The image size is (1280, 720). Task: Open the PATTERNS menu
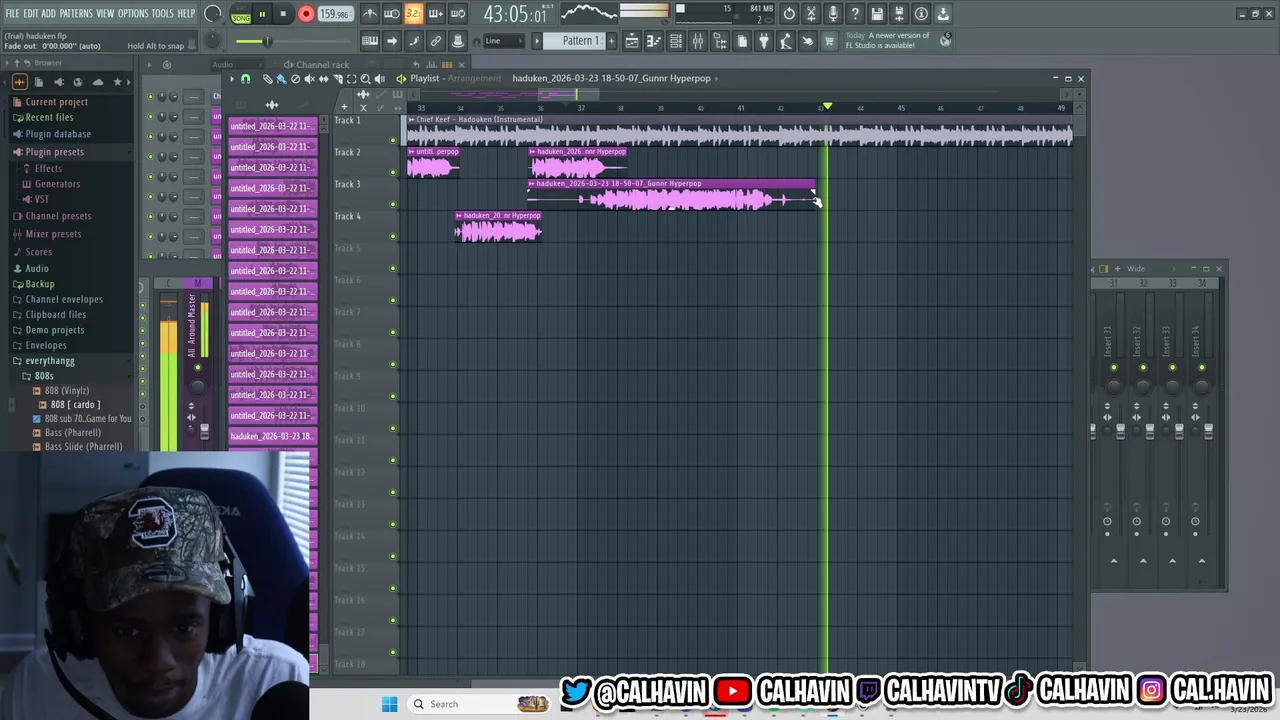76,13
